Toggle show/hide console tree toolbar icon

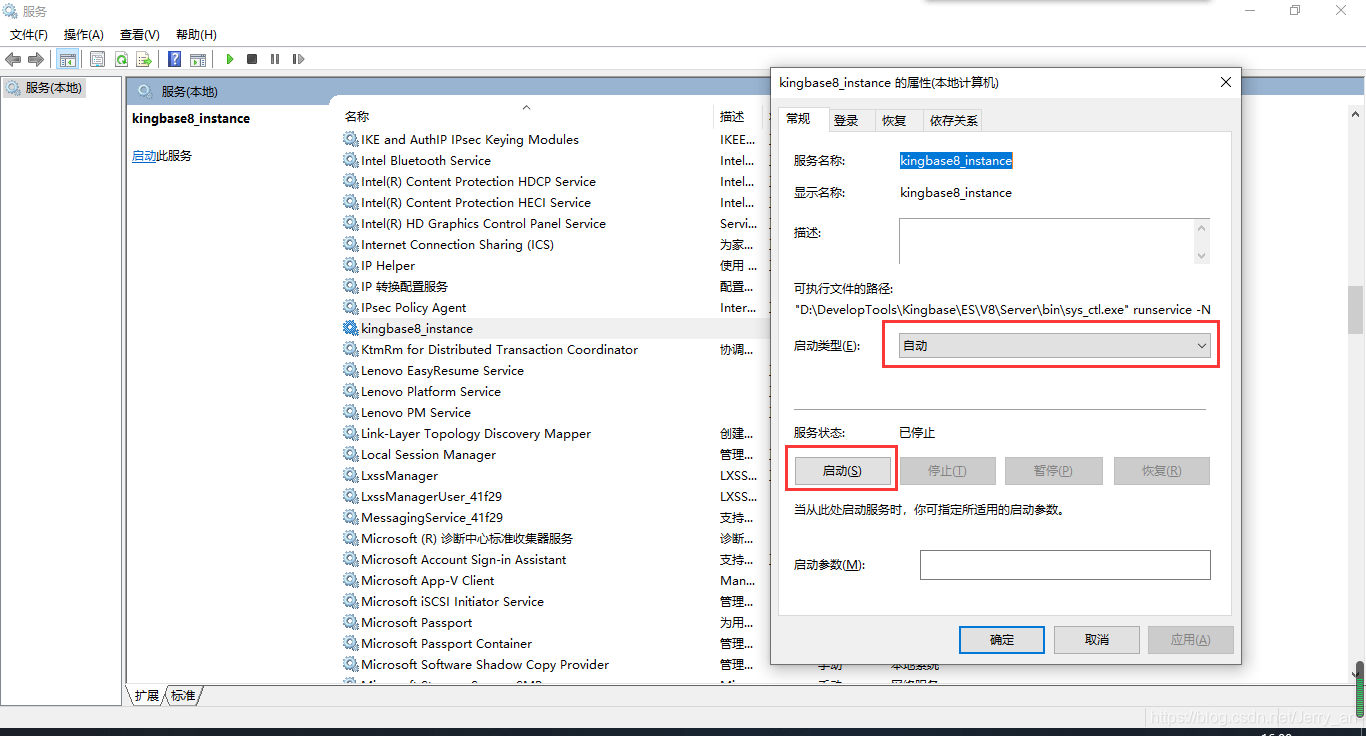68,59
